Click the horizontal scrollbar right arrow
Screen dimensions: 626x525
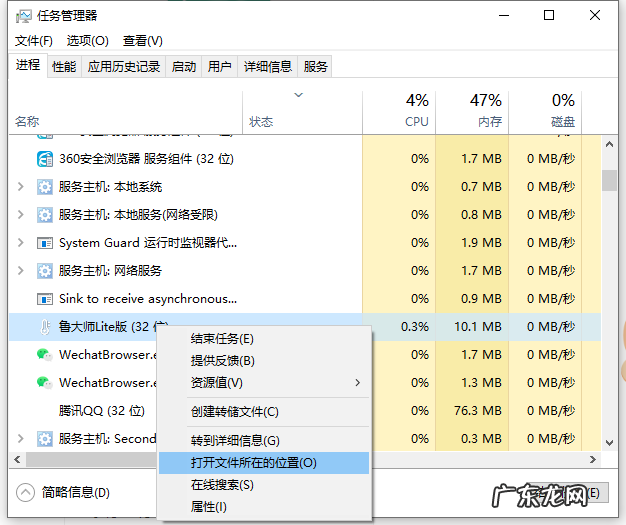point(592,460)
